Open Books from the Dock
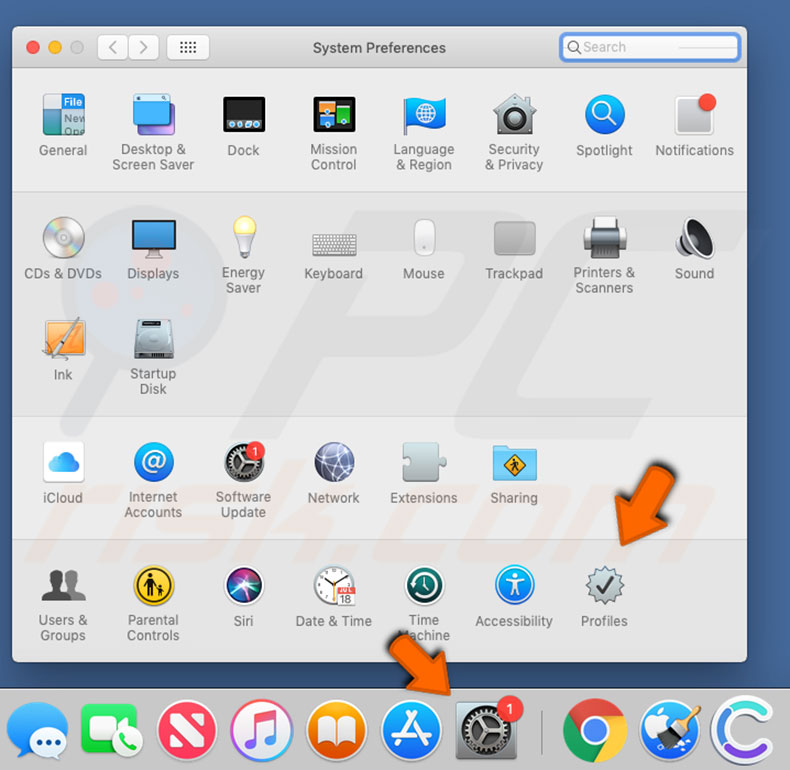 tap(337, 730)
